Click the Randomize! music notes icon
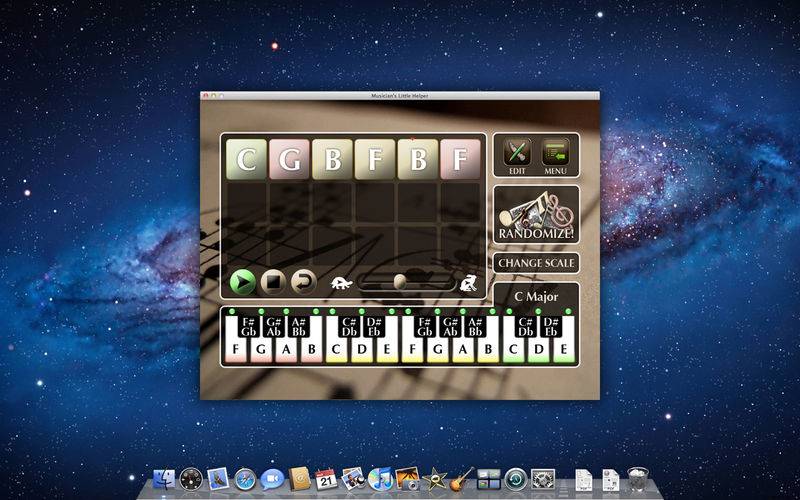The image size is (800, 500). 536,214
